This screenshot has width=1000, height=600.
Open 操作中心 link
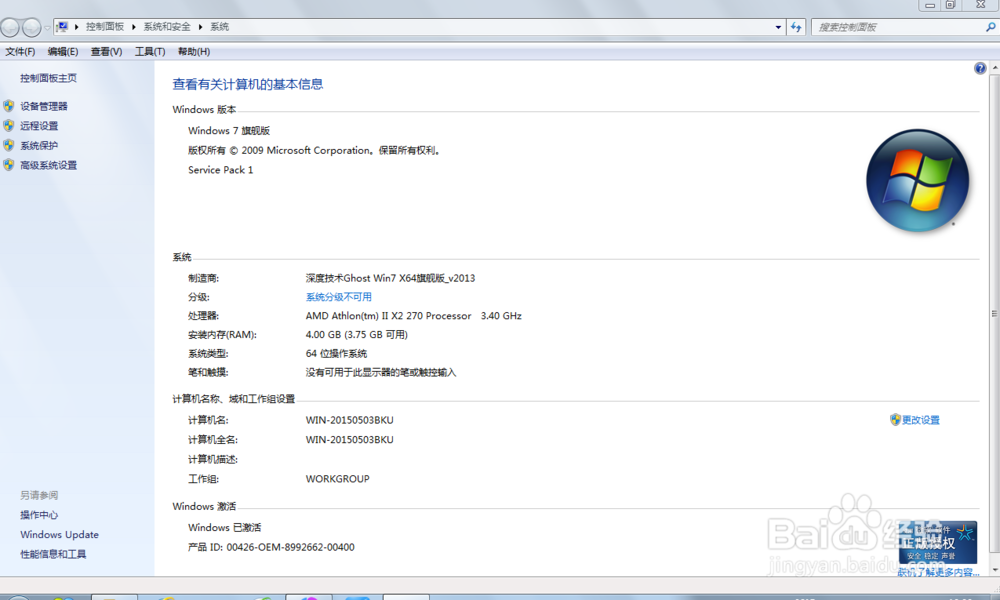pyautogui.click(x=39, y=515)
